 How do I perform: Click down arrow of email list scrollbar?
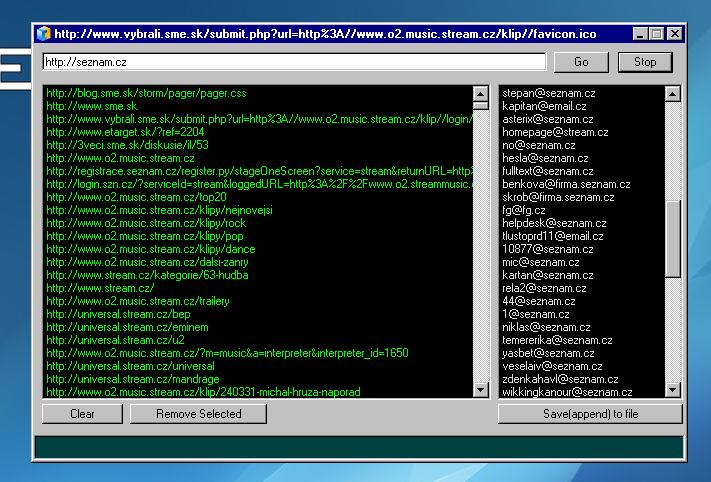click(x=672, y=389)
